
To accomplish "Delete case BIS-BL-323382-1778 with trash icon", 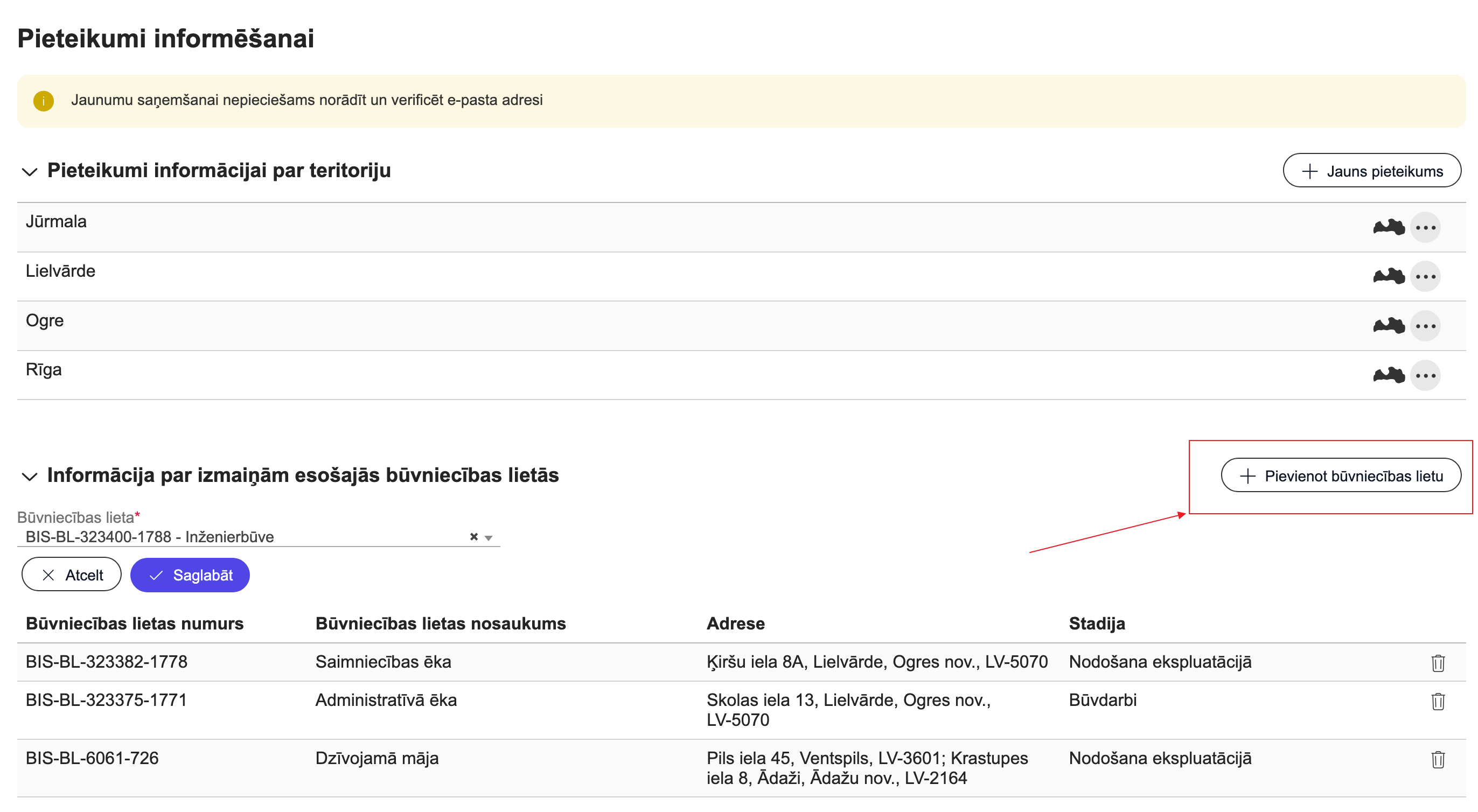I will [1437, 663].
